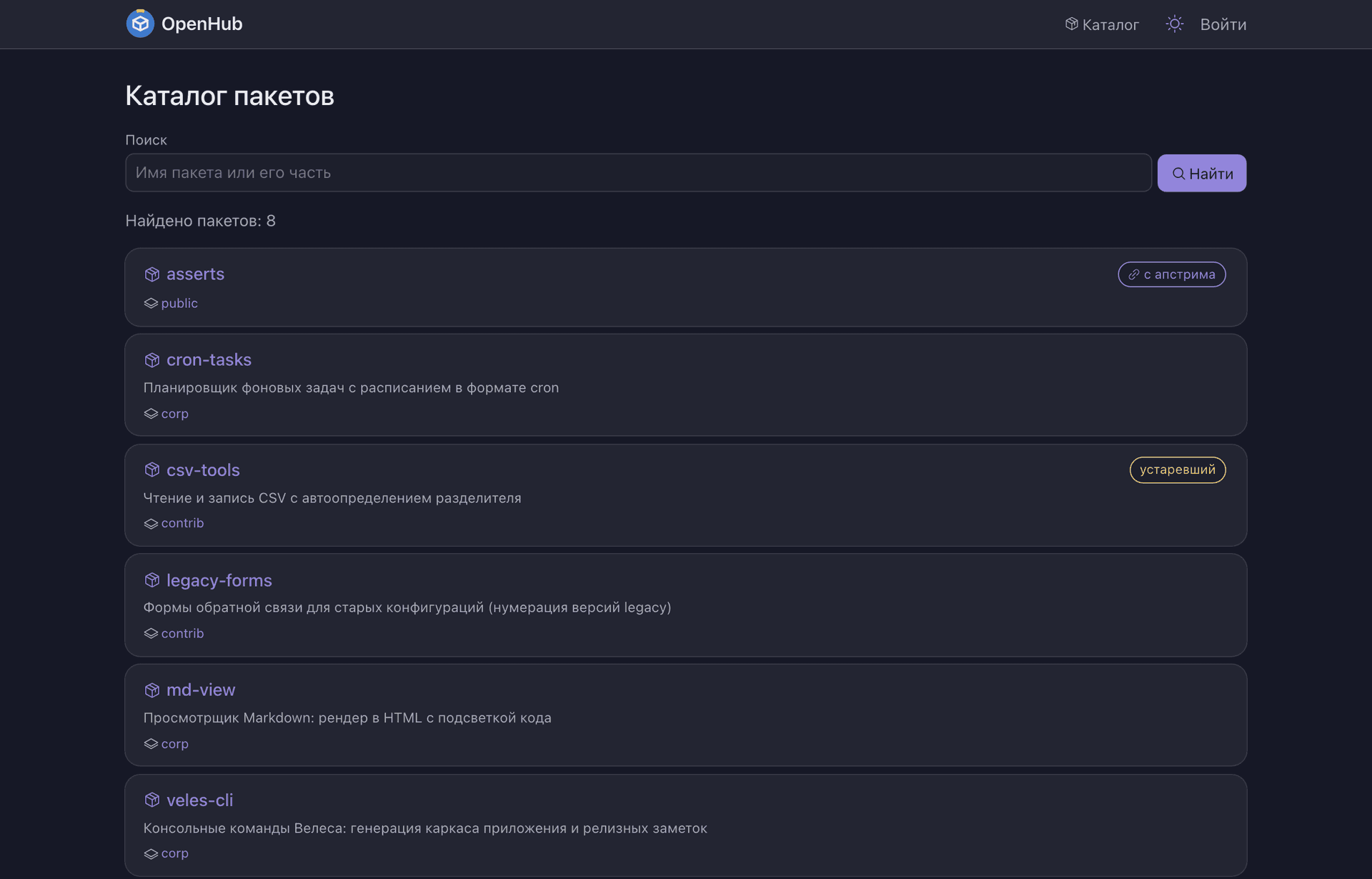Click the magnifier icon in the Найти button
1372x879 pixels.
(1178, 174)
